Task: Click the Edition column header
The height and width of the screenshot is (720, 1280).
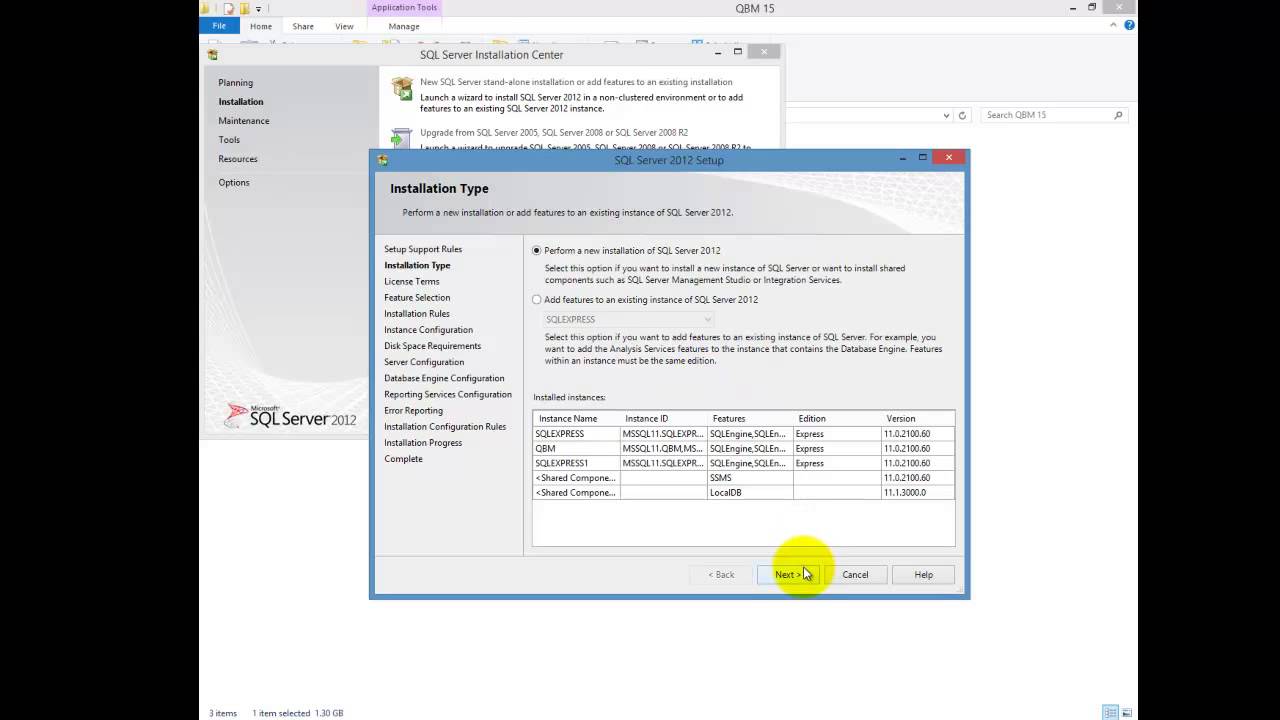Action: coord(837,419)
